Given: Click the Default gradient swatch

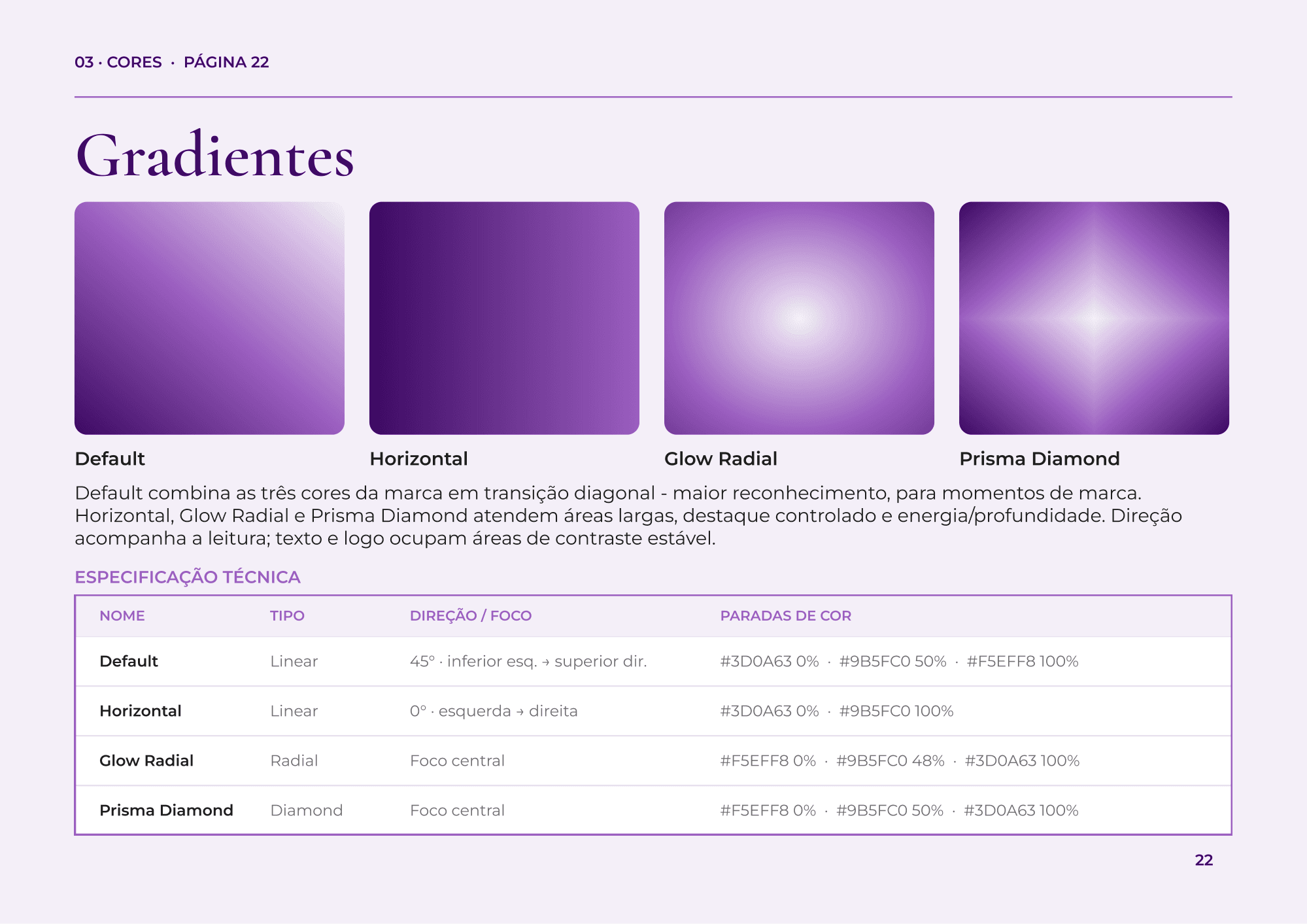Looking at the screenshot, I should pos(209,318).
